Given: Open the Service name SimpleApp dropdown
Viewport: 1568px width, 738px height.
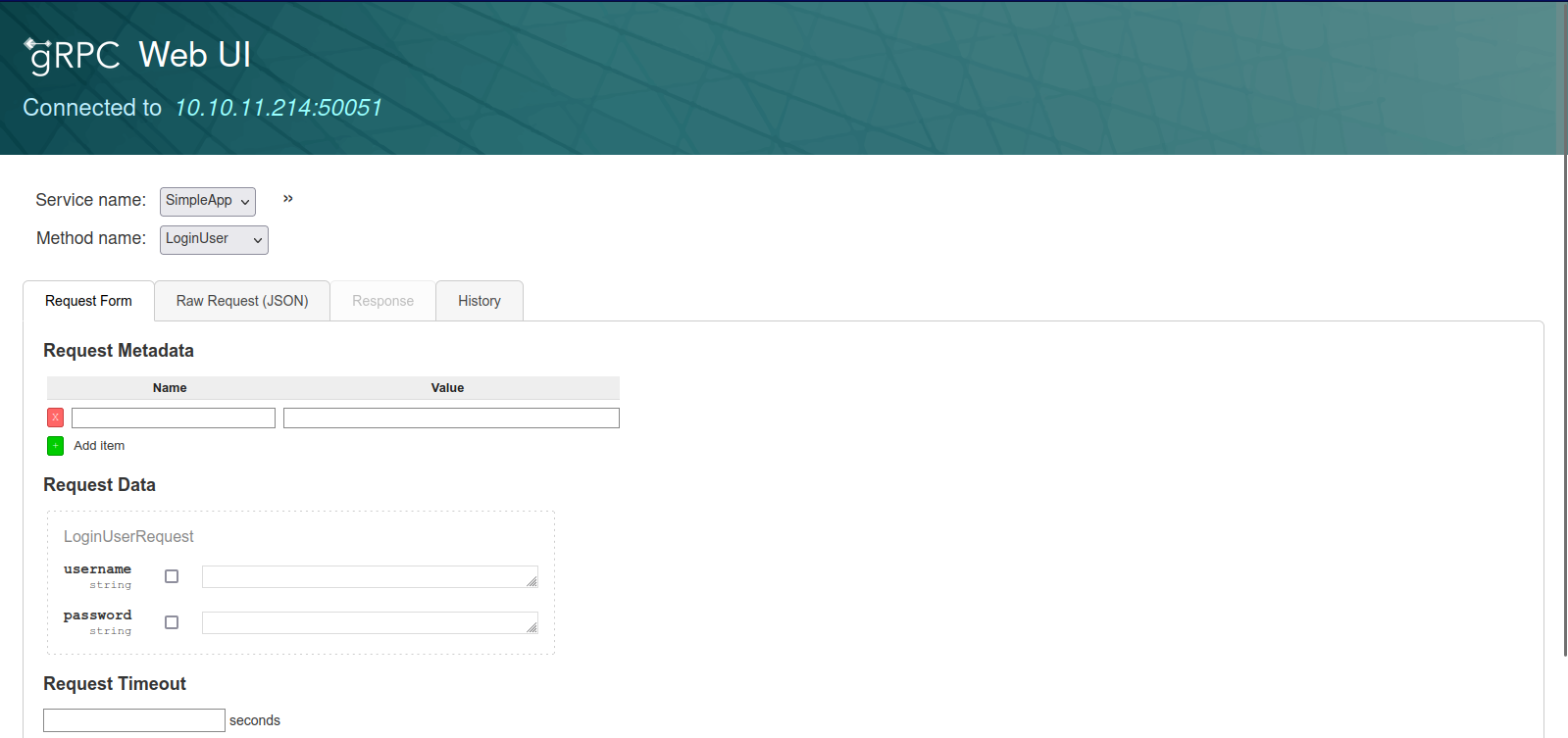Looking at the screenshot, I should pos(207,201).
